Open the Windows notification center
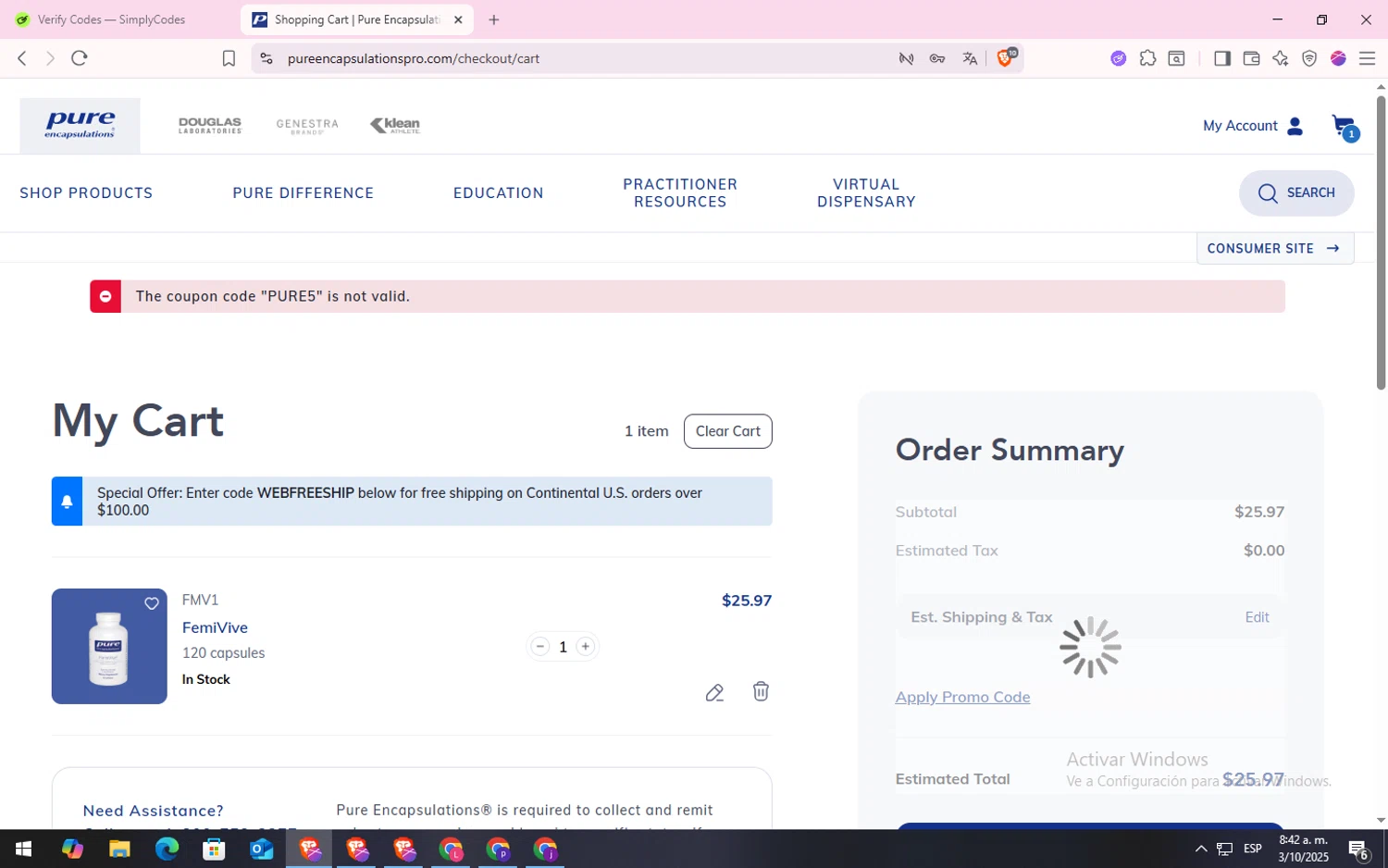Image resolution: width=1388 pixels, height=868 pixels. tap(1358, 849)
